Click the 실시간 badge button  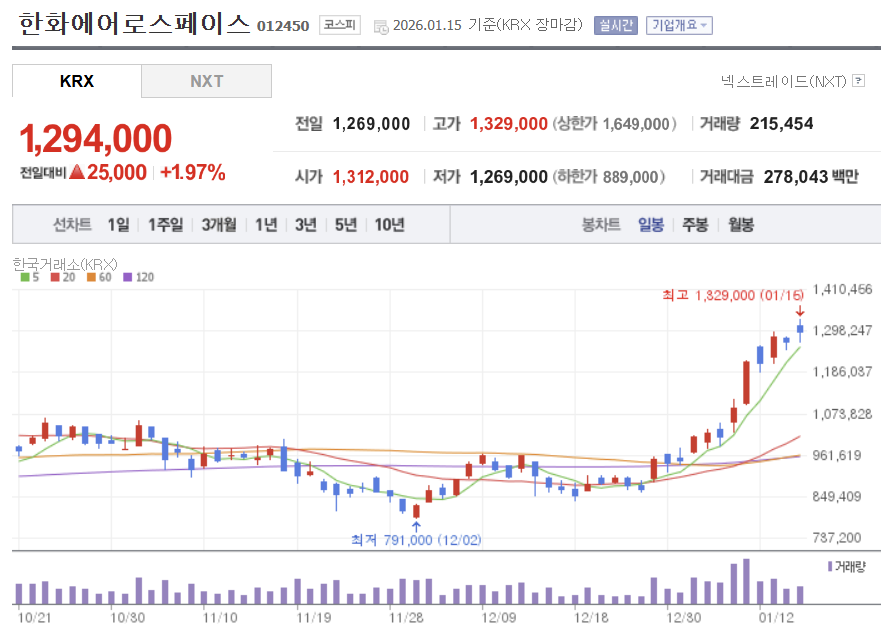[x=616, y=25]
